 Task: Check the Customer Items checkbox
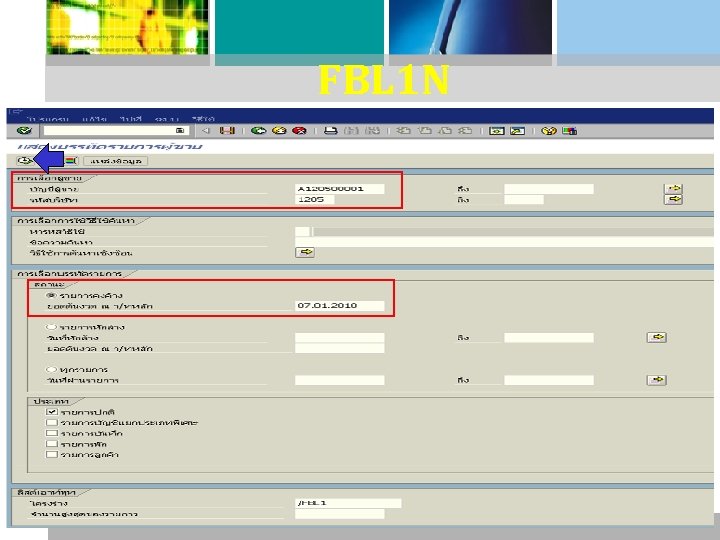[52, 454]
